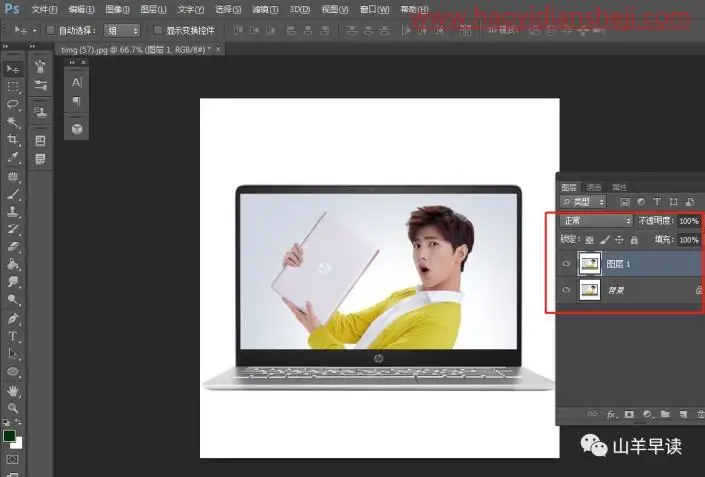Select the Ellipse shape tool
705x477 pixels.
(13, 372)
